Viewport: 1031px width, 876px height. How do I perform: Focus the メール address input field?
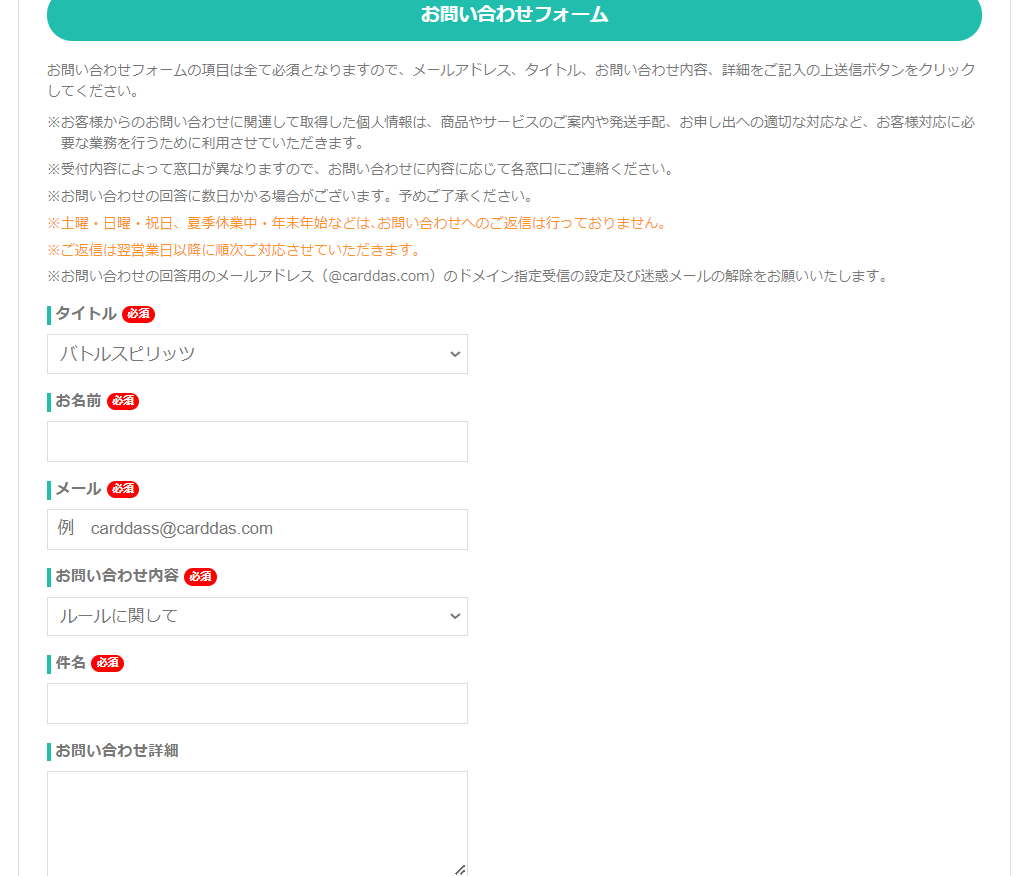pyautogui.click(x=257, y=529)
